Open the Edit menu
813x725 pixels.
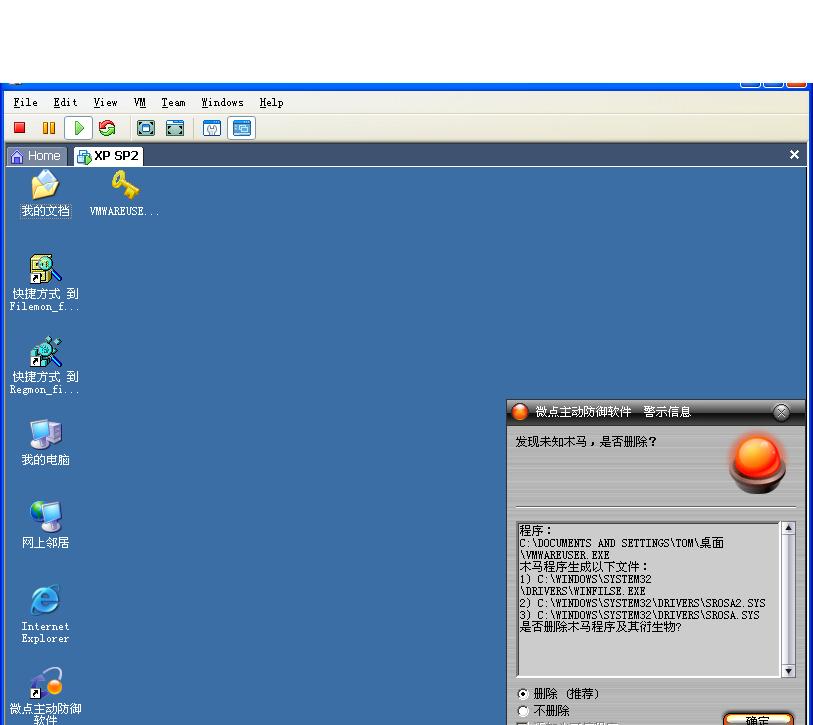point(65,102)
